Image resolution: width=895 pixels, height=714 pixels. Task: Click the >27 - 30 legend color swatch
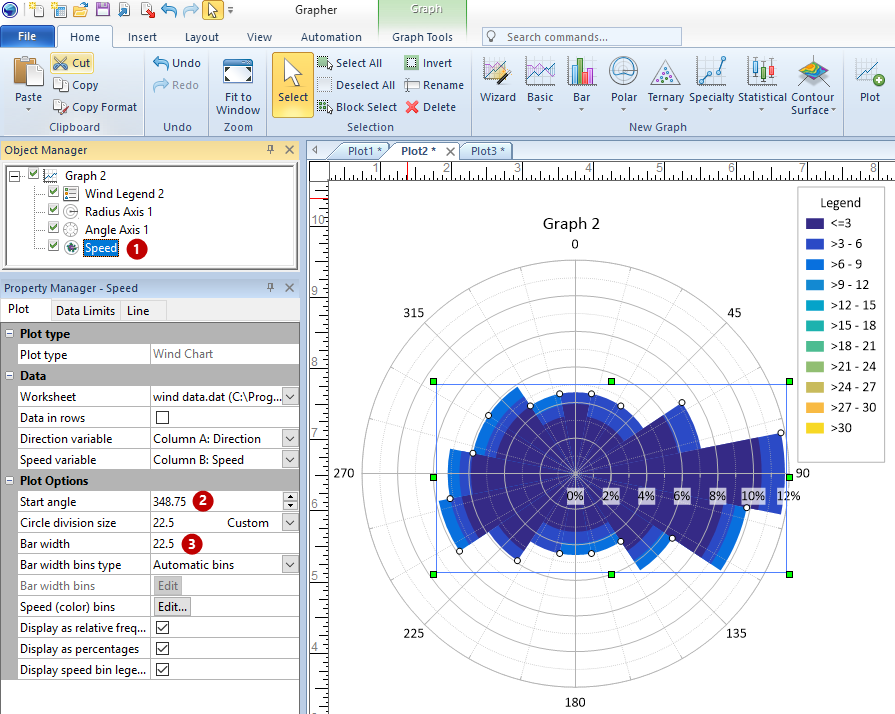815,407
